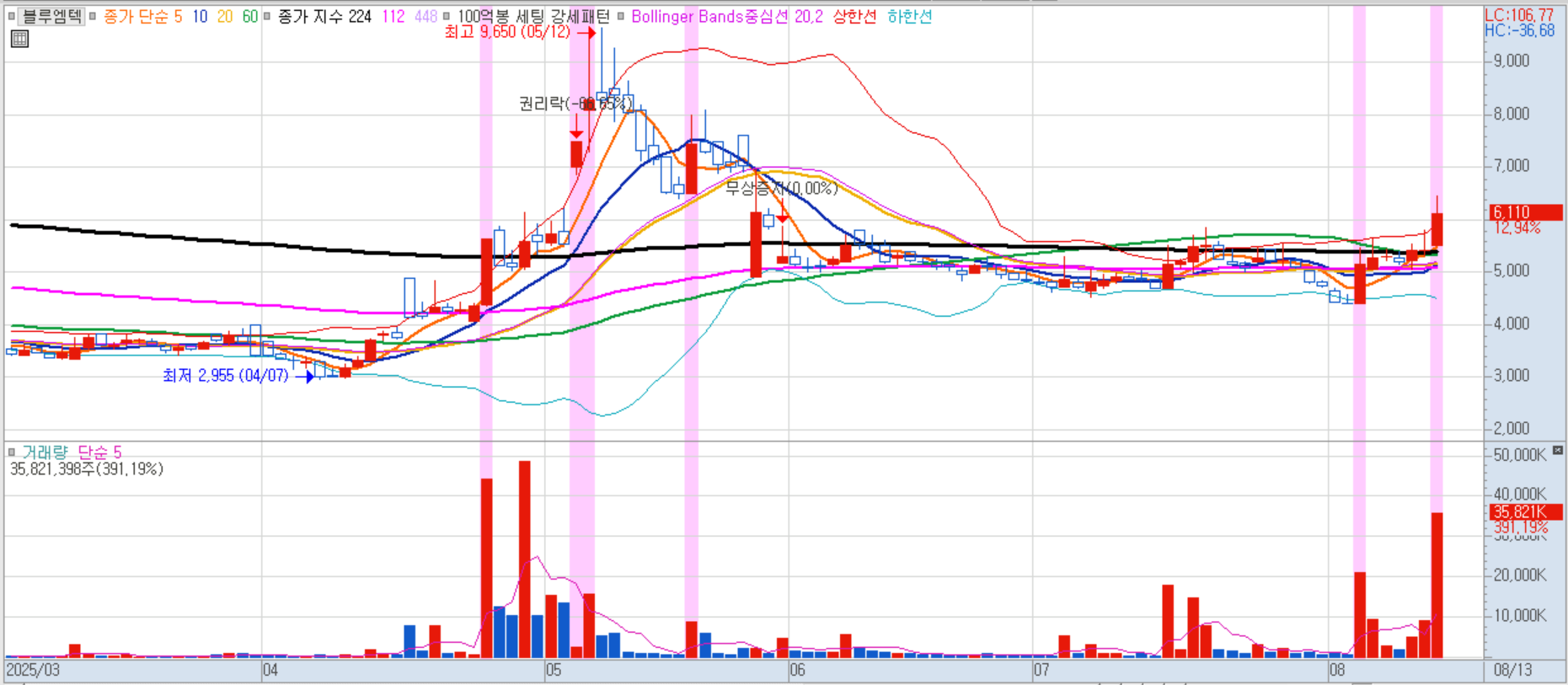This screenshot has width=1568, height=685.
Task: Click the LC:106.77 value at top right
Action: pos(1519,15)
